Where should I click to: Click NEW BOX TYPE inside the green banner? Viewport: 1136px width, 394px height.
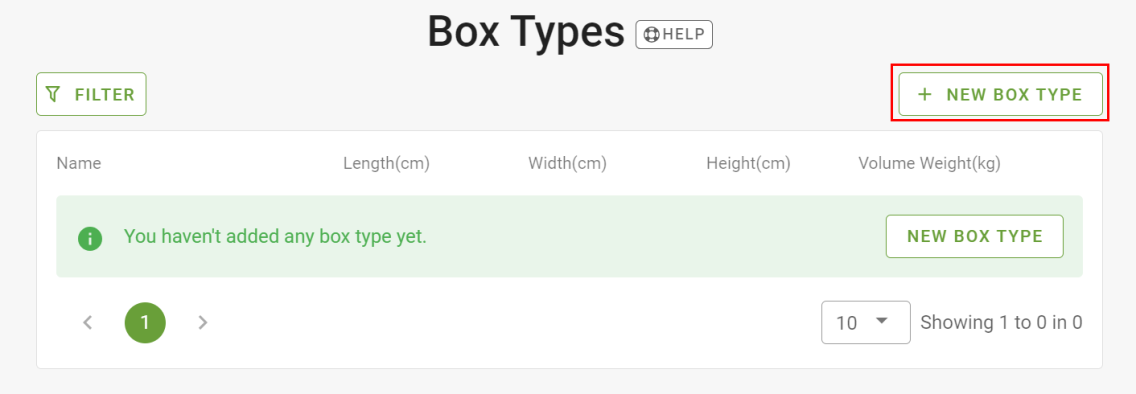click(974, 236)
